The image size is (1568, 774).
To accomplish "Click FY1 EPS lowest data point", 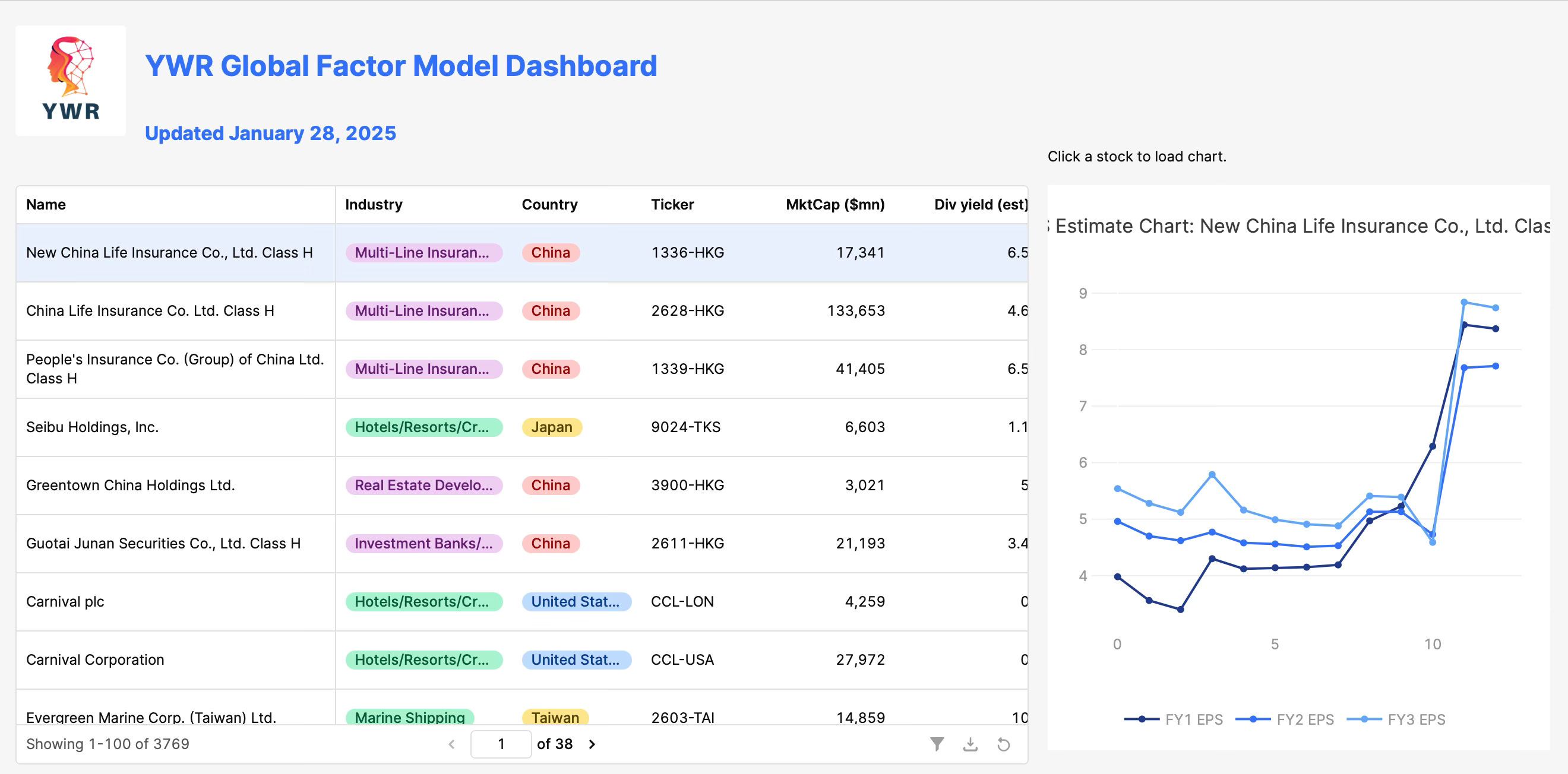I will 1180,609.
